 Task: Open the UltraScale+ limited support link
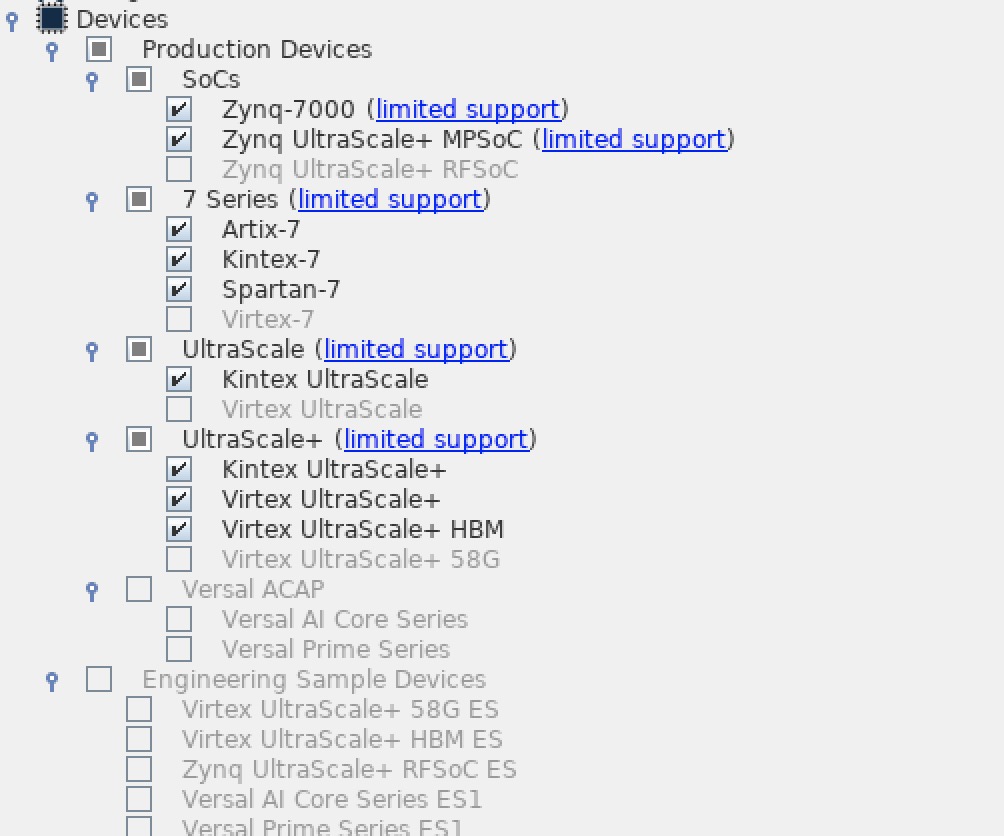436,439
